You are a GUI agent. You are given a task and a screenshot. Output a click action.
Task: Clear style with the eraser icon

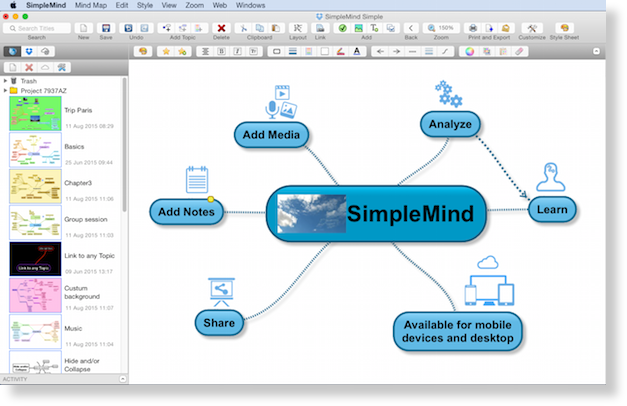(519, 51)
